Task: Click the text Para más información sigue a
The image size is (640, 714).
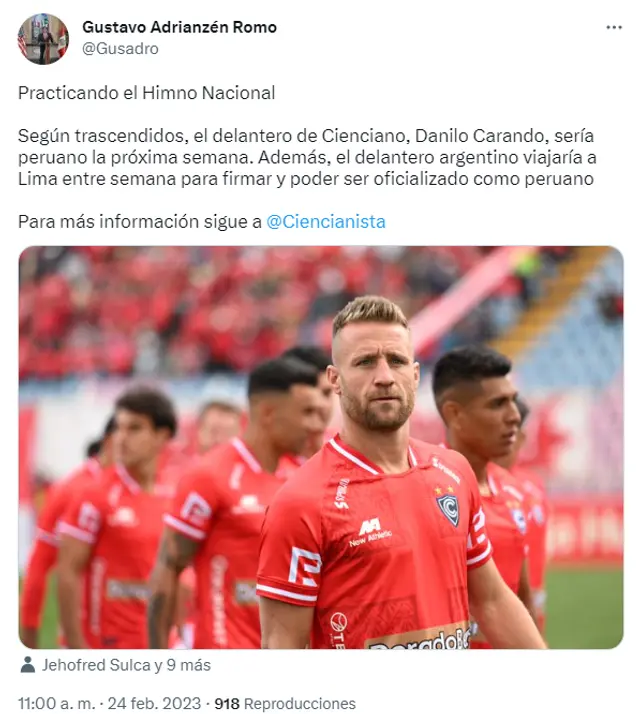Action: (x=140, y=222)
